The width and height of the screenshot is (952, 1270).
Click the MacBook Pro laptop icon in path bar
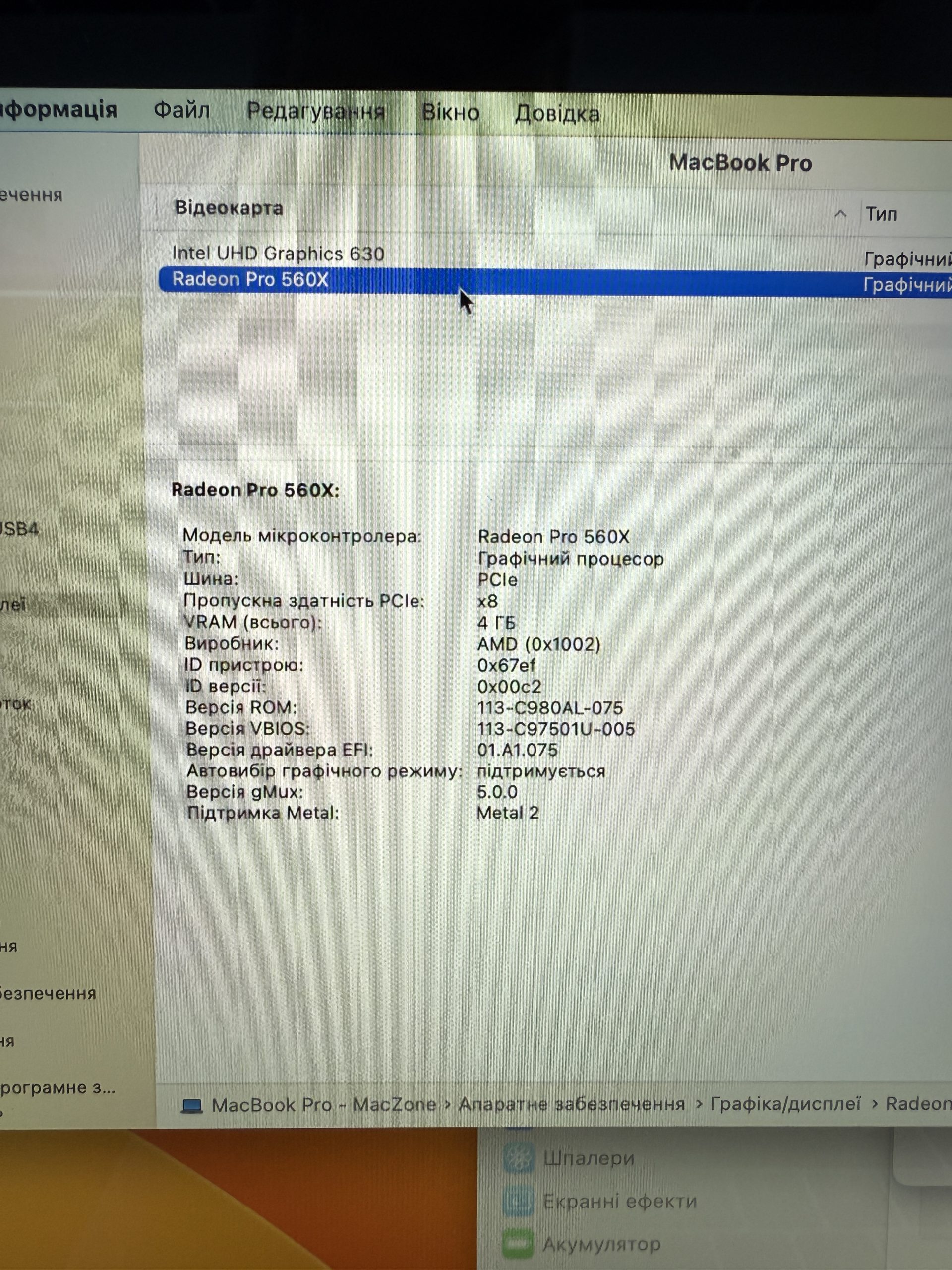click(192, 1105)
